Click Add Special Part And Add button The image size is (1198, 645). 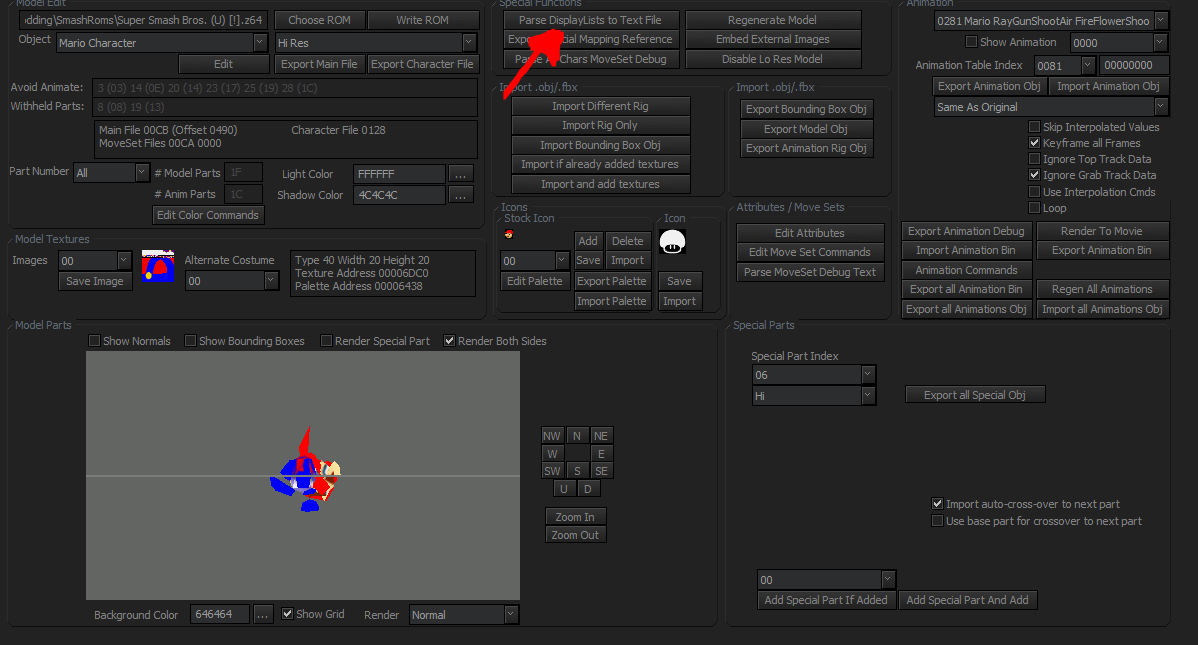[x=967, y=600]
